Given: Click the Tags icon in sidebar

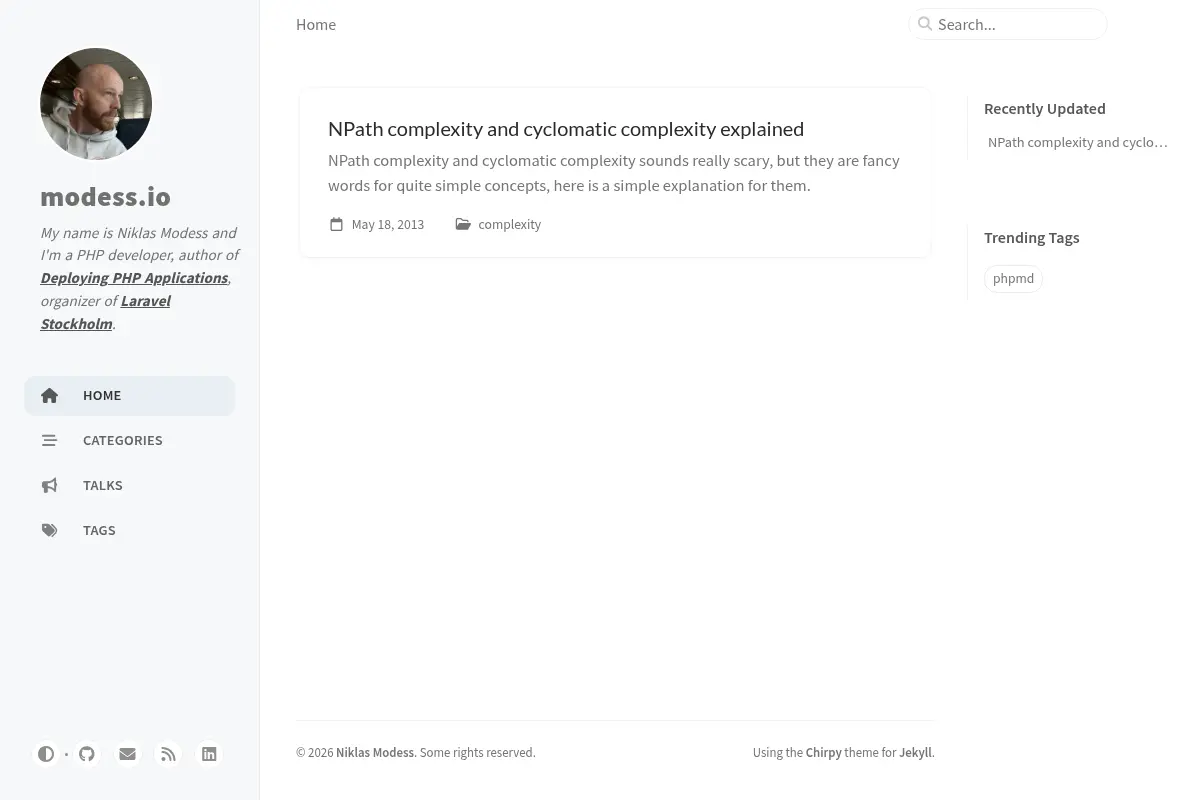Looking at the screenshot, I should point(49,530).
